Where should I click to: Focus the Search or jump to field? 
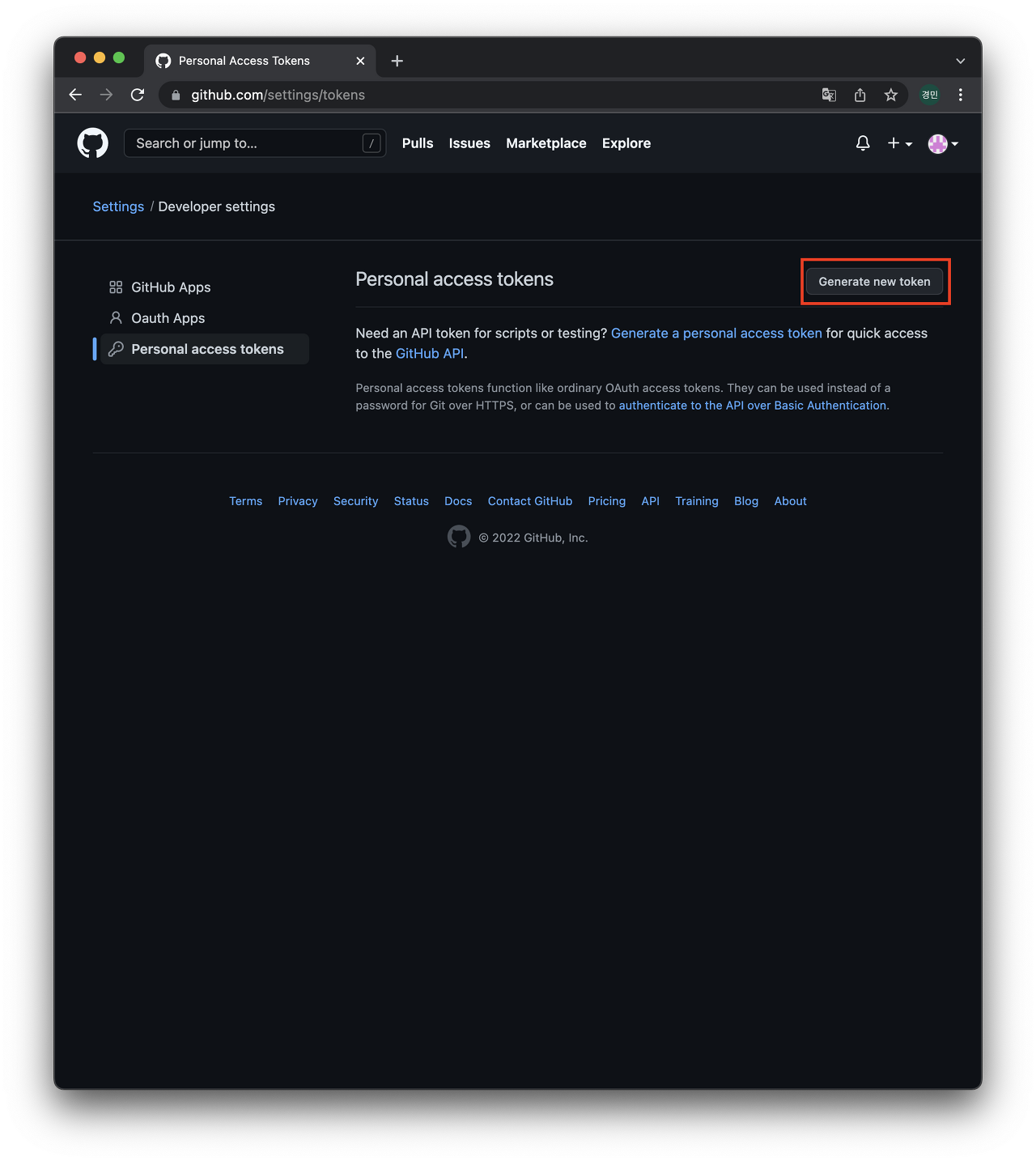[255, 143]
